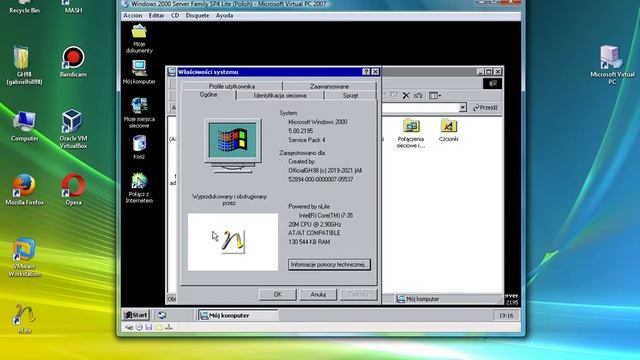Viewport: 640px width, 360px height.
Task: Click the Windows 2000 monitor logo image
Action: pos(233,146)
